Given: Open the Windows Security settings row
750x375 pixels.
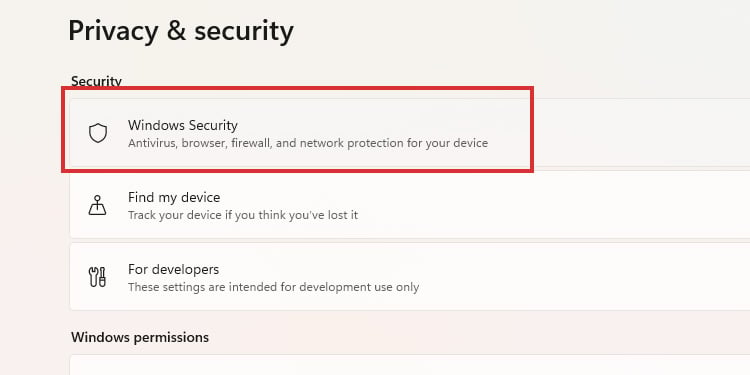Looking at the screenshot, I should [x=410, y=132].
